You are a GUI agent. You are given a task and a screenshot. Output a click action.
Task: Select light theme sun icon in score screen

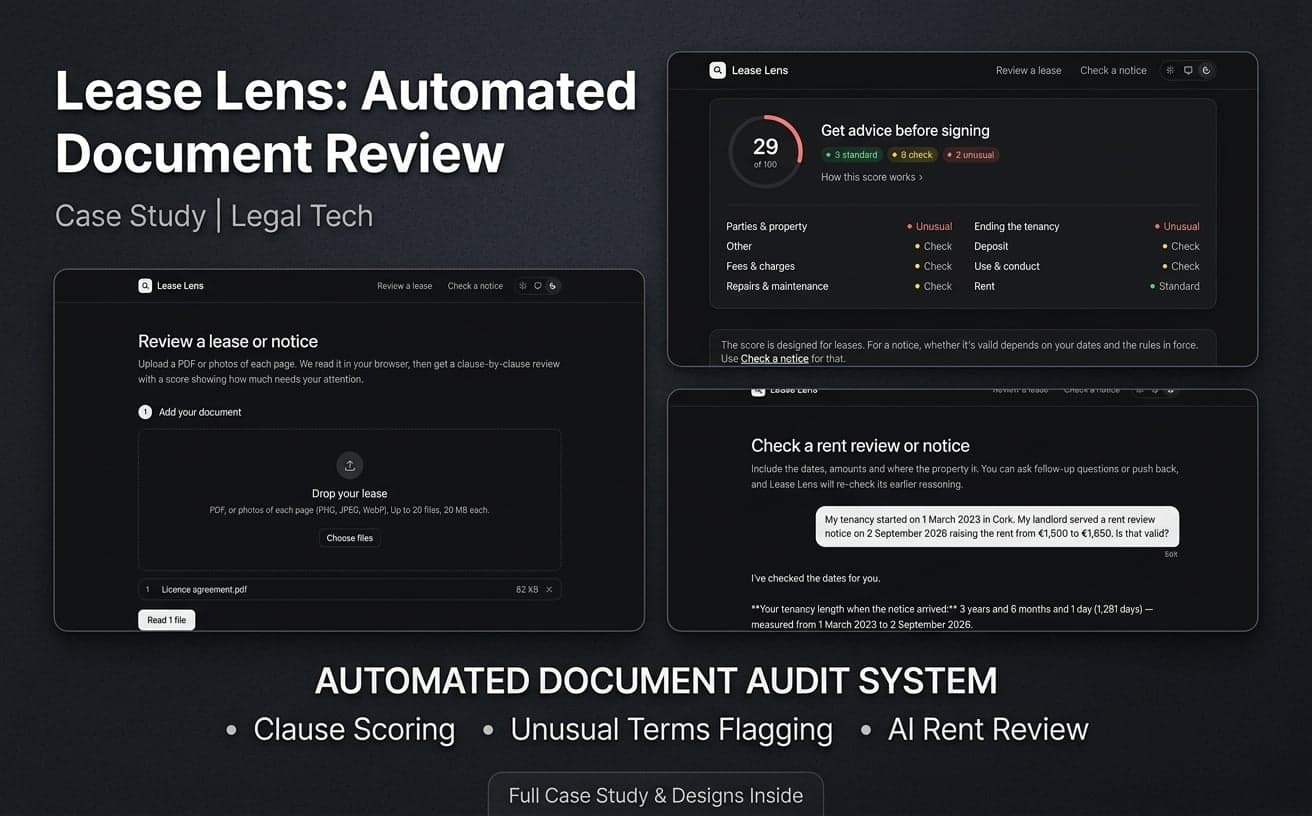coord(1170,71)
